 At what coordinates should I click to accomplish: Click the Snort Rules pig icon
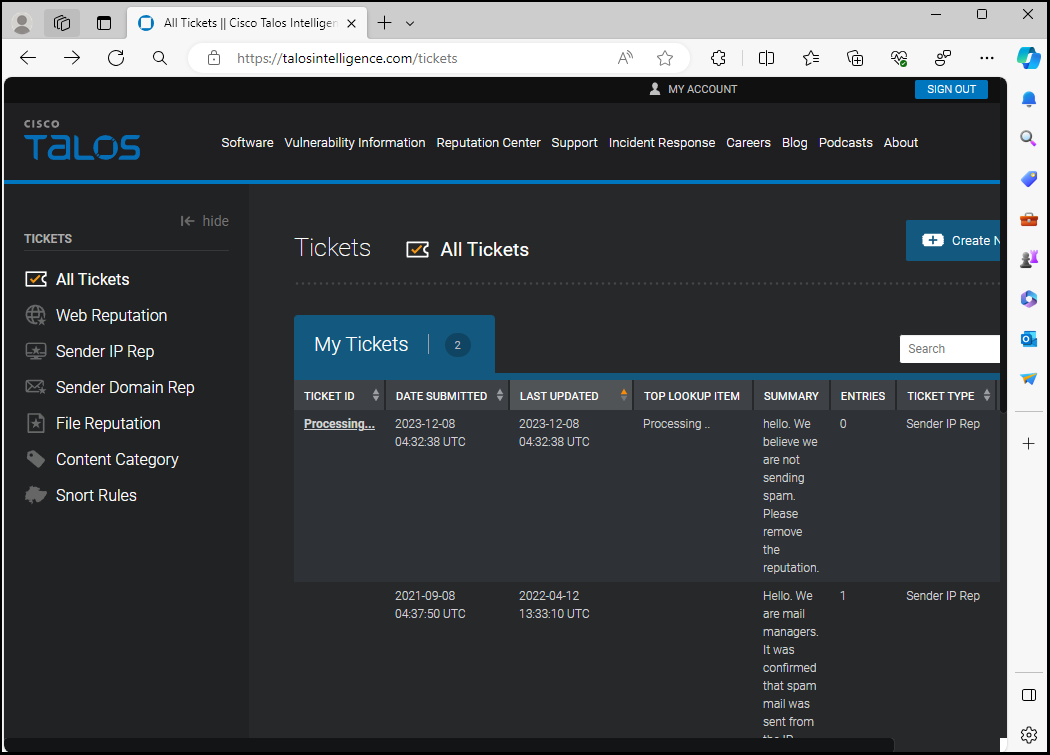pos(35,495)
